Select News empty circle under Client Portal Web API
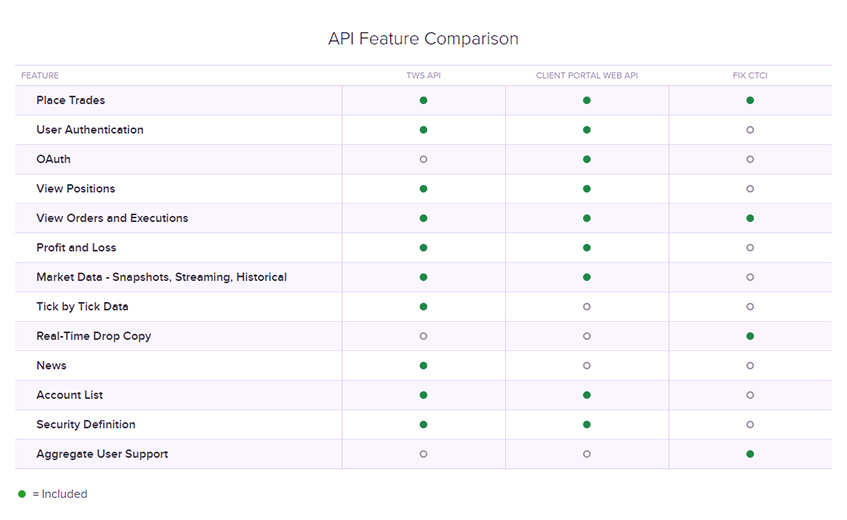Image resolution: width=847 pixels, height=520 pixels. [587, 366]
